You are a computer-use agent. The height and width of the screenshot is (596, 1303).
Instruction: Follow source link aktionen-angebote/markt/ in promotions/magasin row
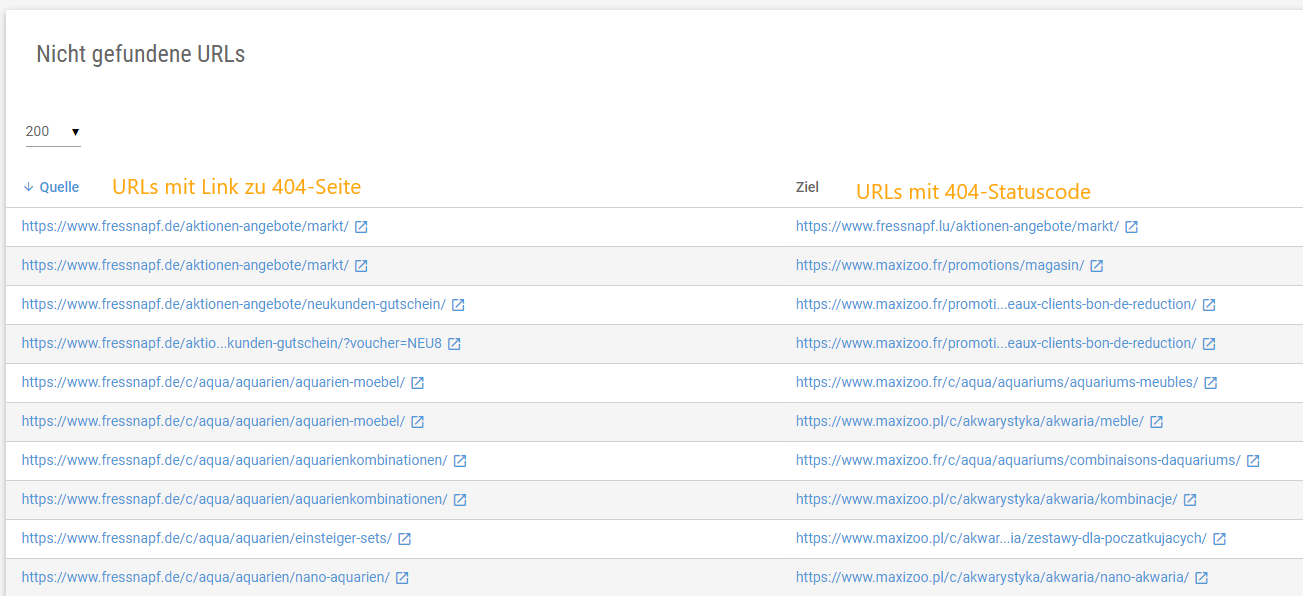(x=185, y=265)
